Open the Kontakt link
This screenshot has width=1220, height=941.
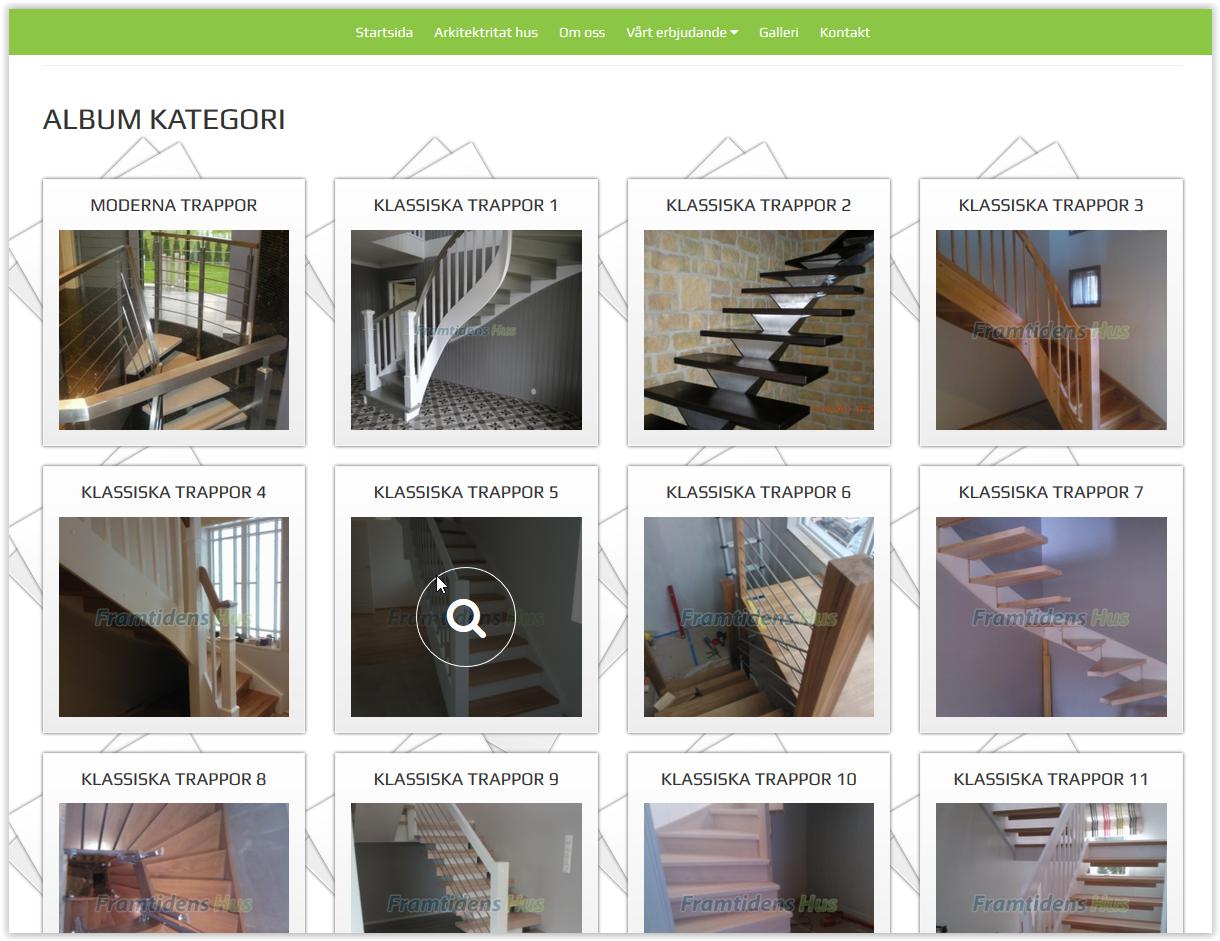tap(845, 32)
